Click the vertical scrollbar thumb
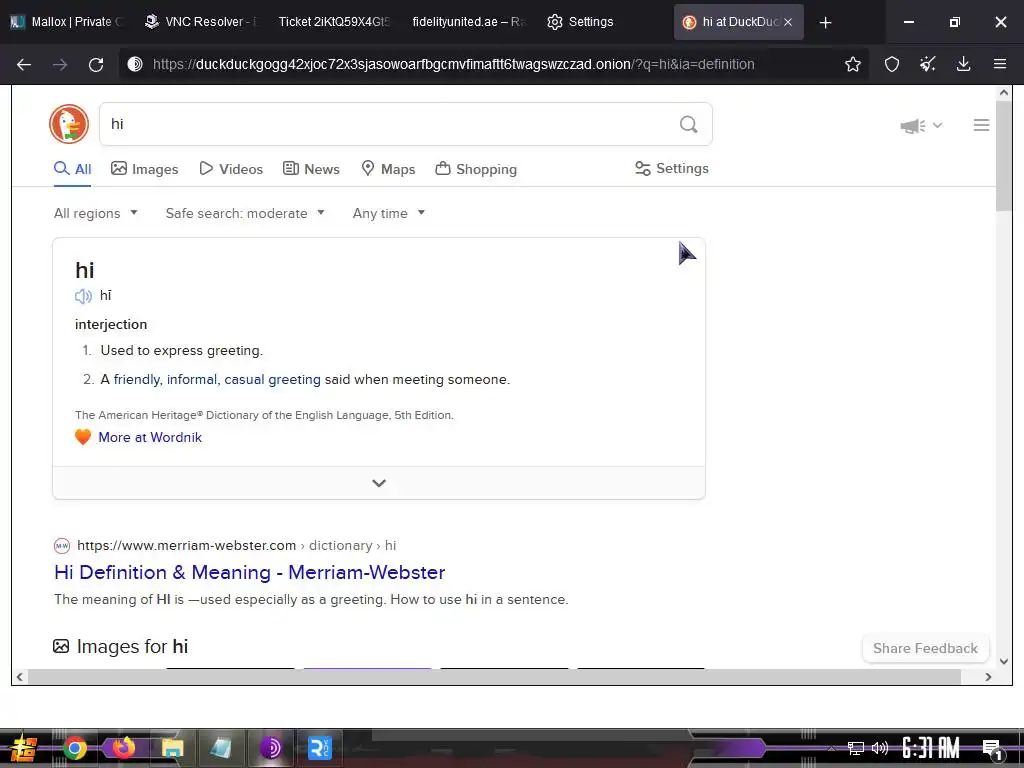 tap(1004, 157)
